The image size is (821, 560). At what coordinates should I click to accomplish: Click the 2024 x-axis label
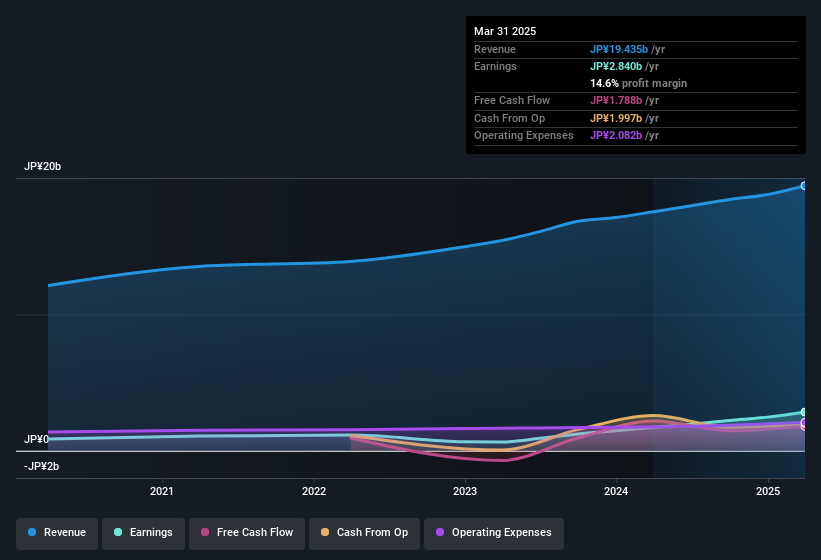pos(616,491)
